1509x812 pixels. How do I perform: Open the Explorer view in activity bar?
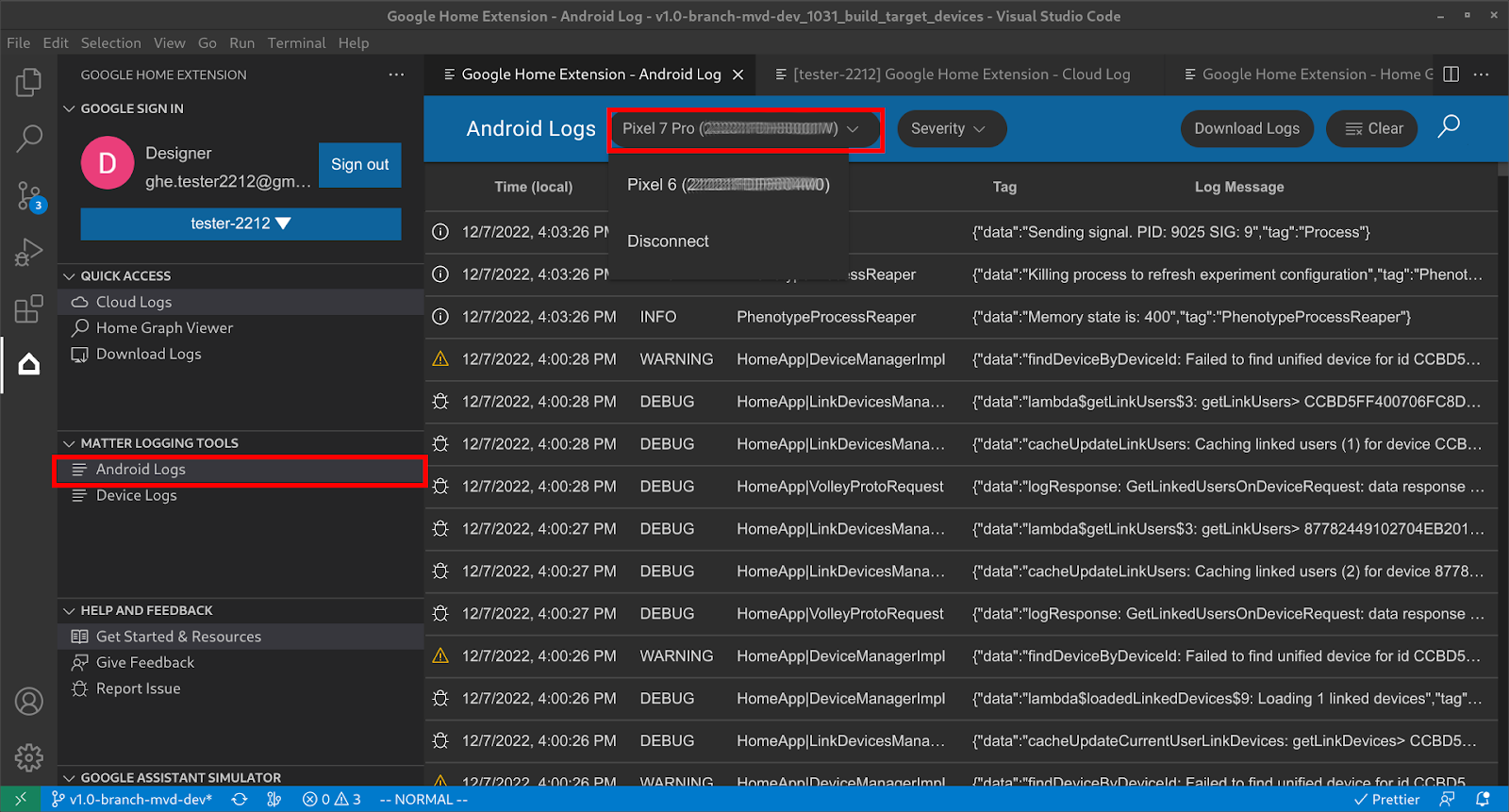tap(28, 83)
